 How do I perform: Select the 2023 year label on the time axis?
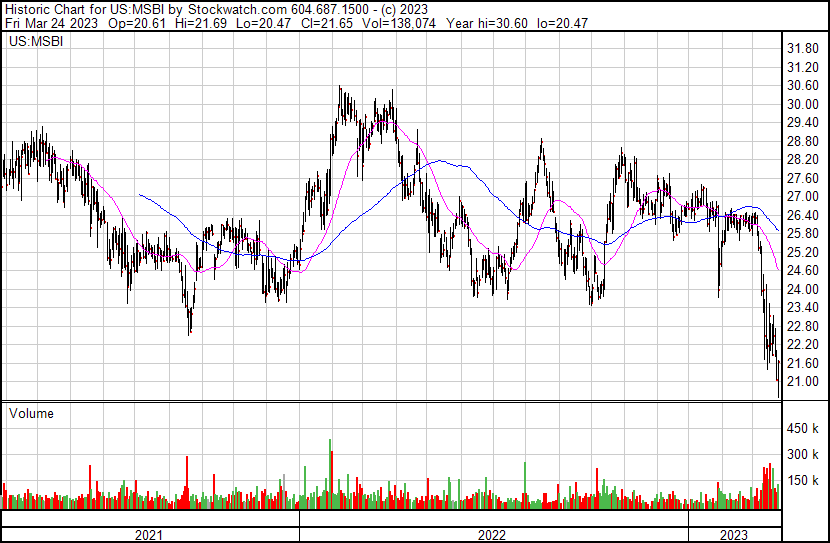733,535
